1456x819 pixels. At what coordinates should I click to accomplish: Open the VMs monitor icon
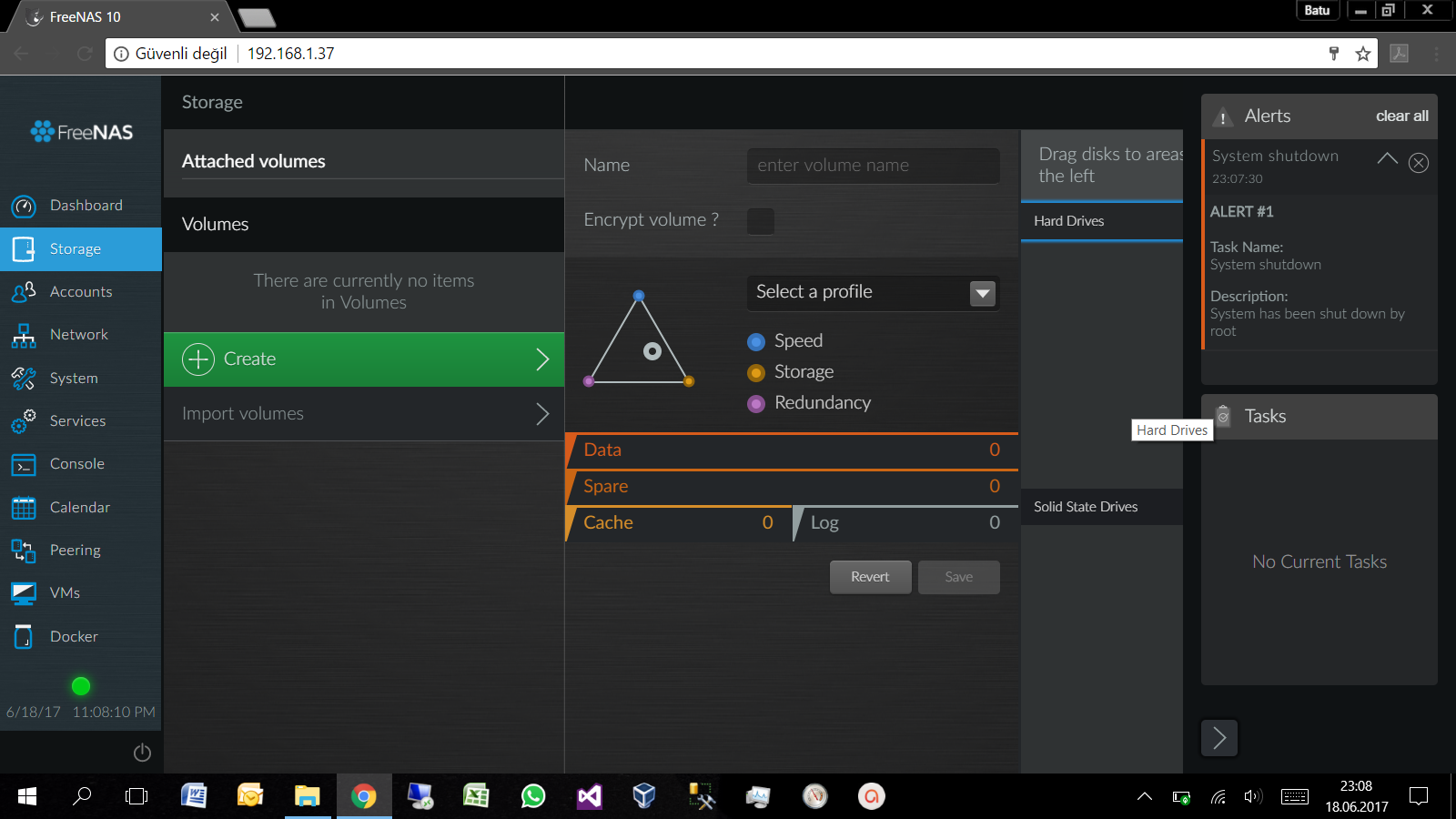pyautogui.click(x=24, y=593)
